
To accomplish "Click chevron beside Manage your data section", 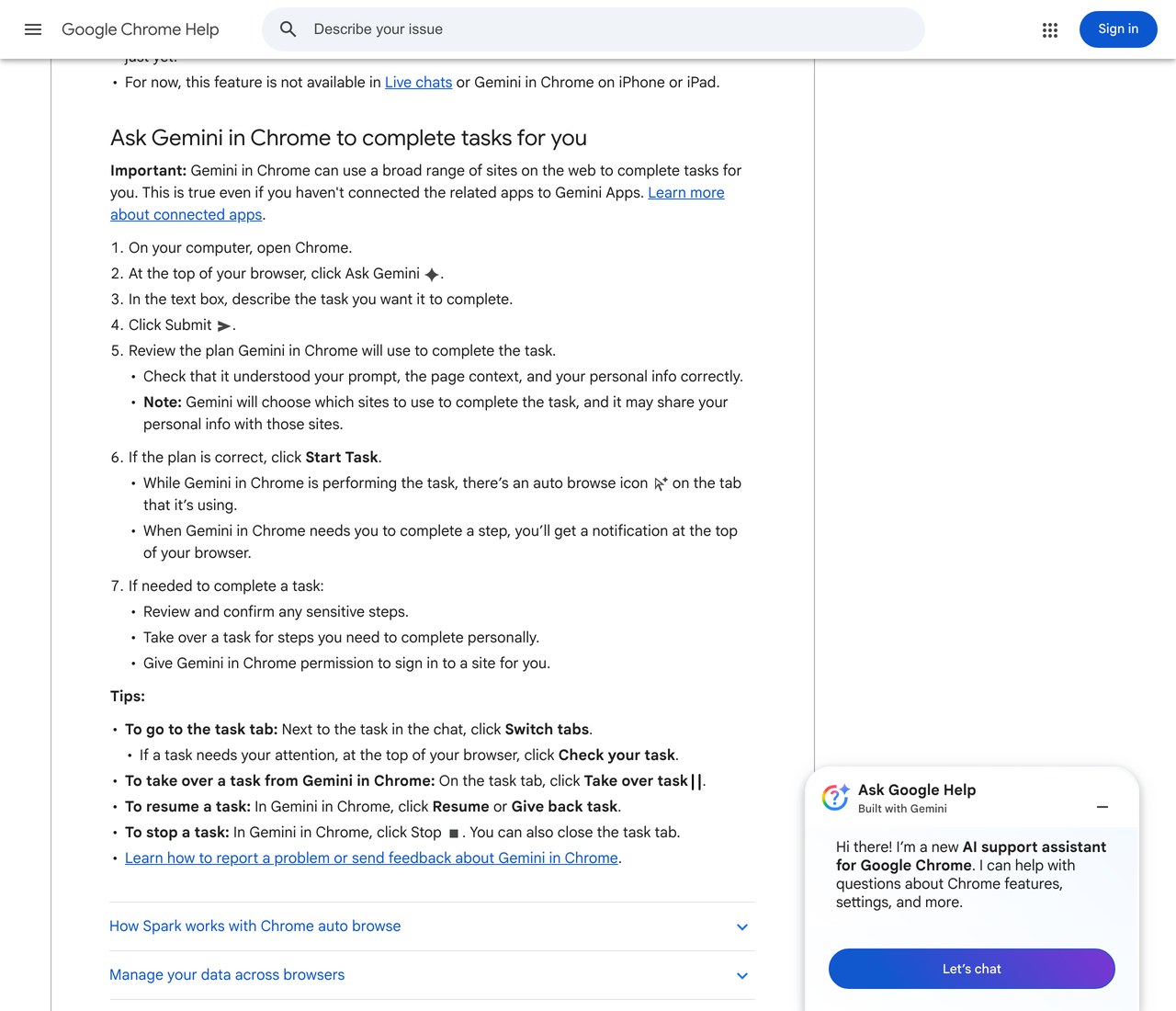I will pyautogui.click(x=742, y=976).
